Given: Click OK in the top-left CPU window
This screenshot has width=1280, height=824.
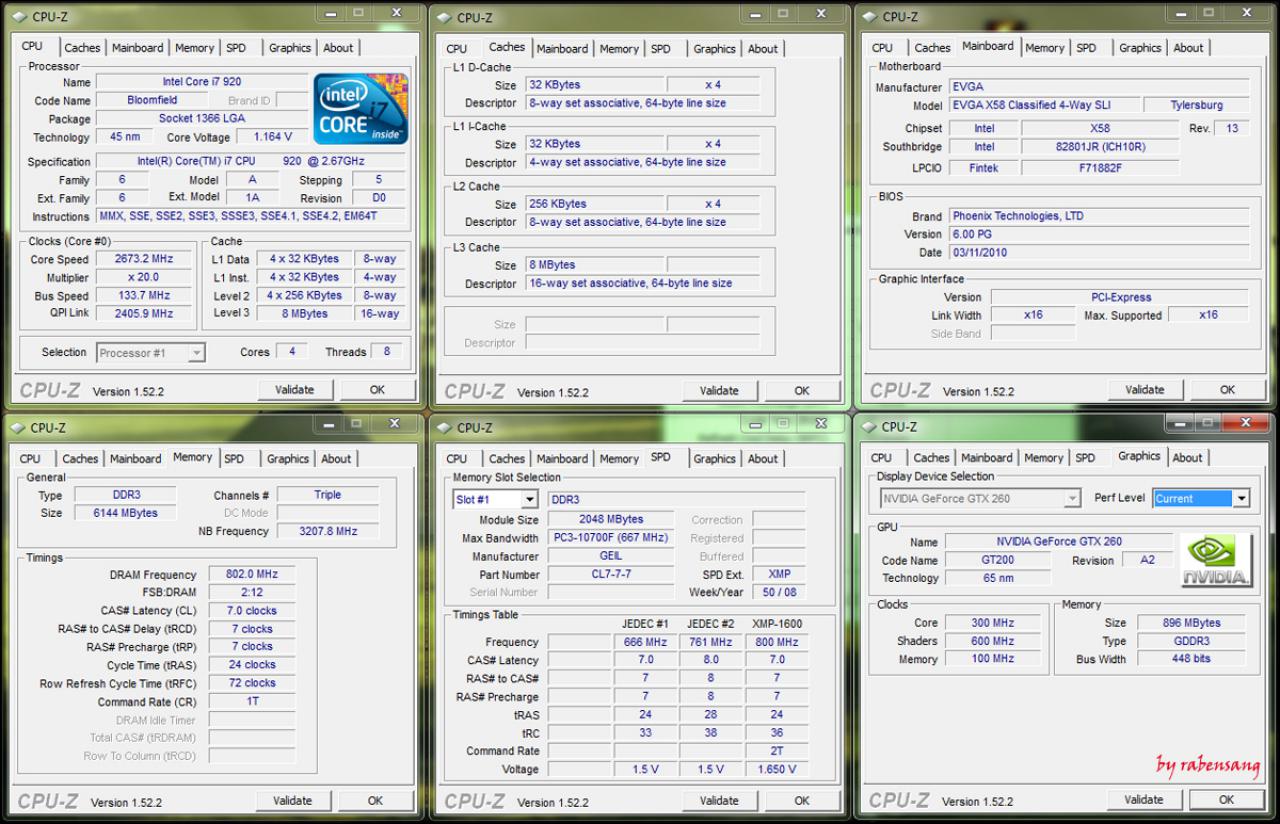Looking at the screenshot, I should [x=377, y=390].
